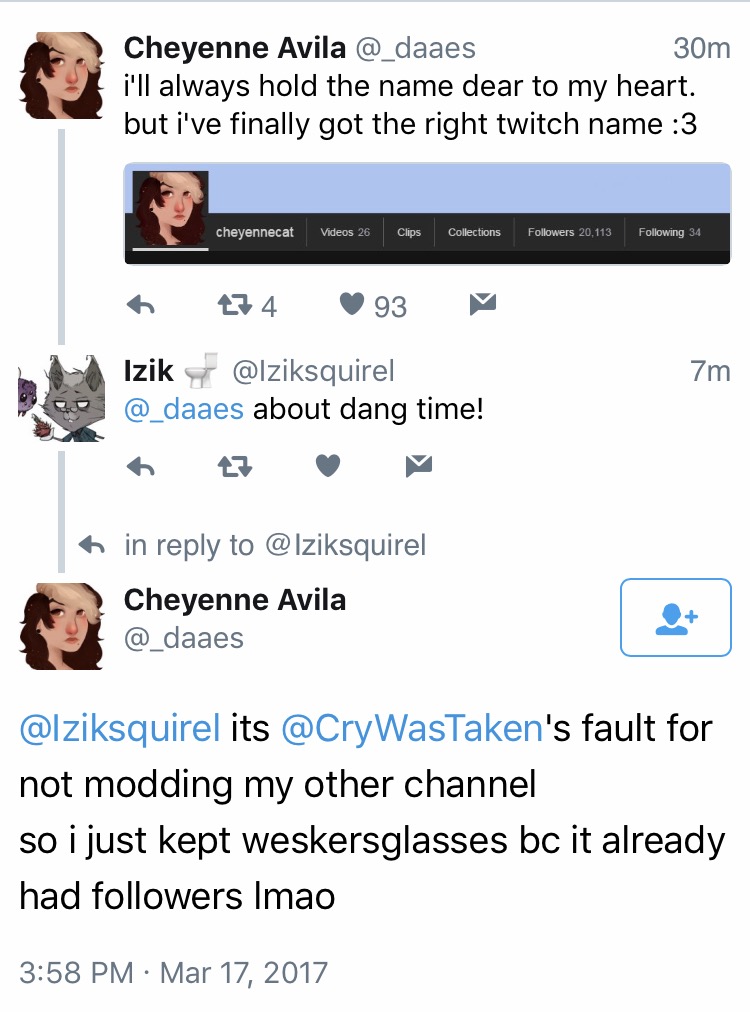Tap 'in reply to @Iziksquirel' label
Image resolution: width=750 pixels, height=1012 pixels.
pos(275,545)
